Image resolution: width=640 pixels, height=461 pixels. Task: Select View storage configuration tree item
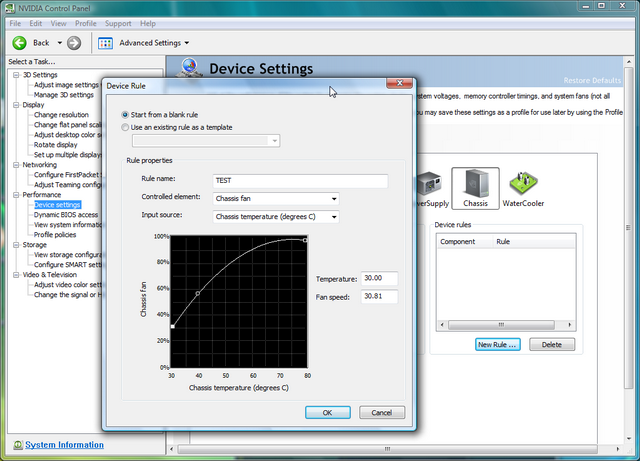tap(68, 255)
